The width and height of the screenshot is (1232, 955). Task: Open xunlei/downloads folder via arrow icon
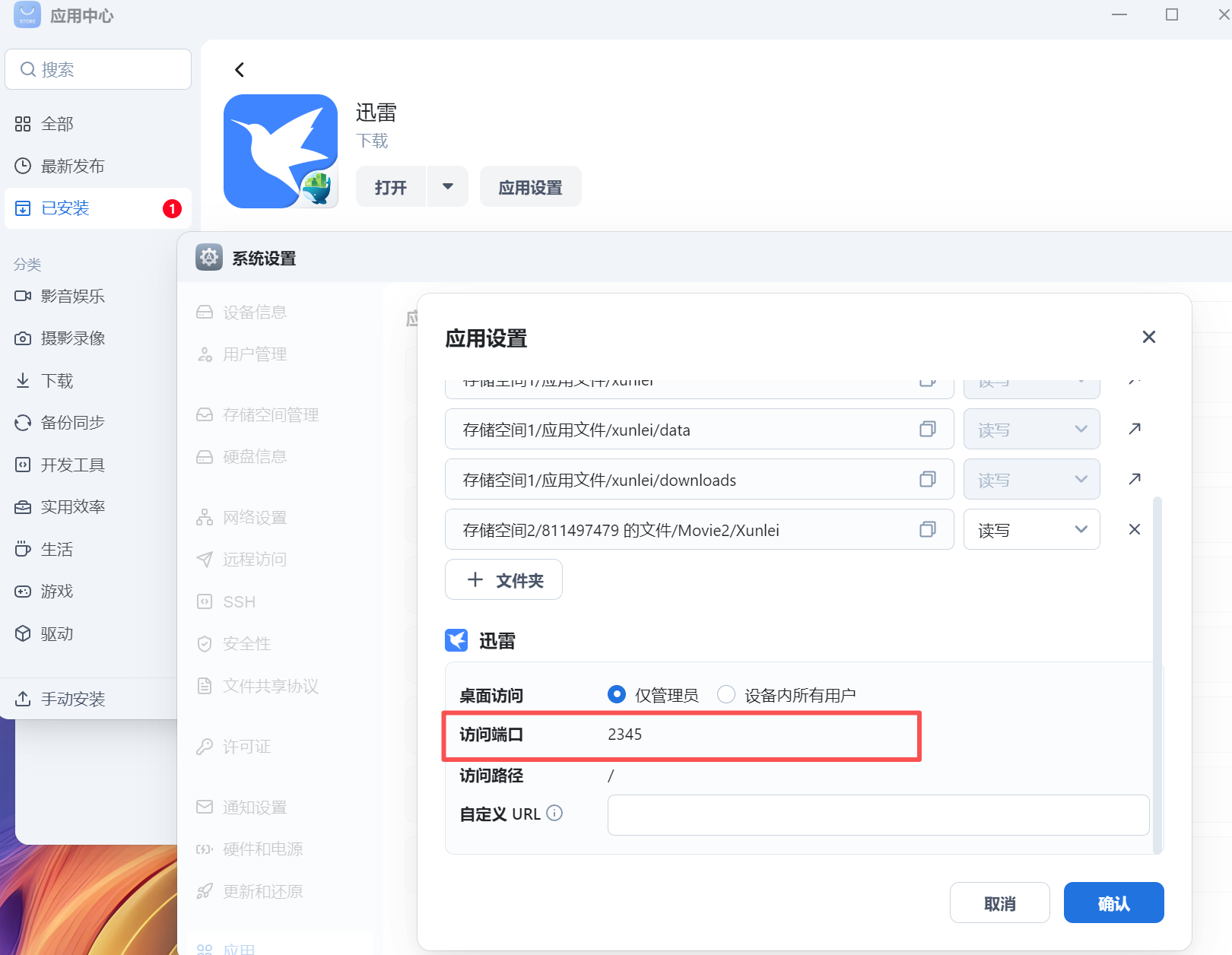point(1135,479)
